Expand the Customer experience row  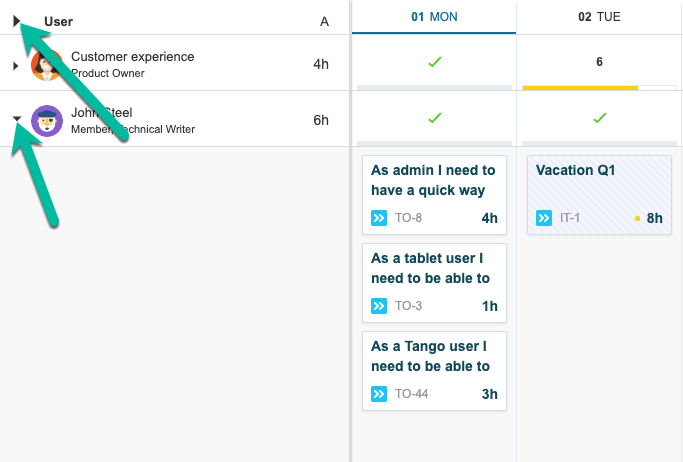(x=16, y=65)
